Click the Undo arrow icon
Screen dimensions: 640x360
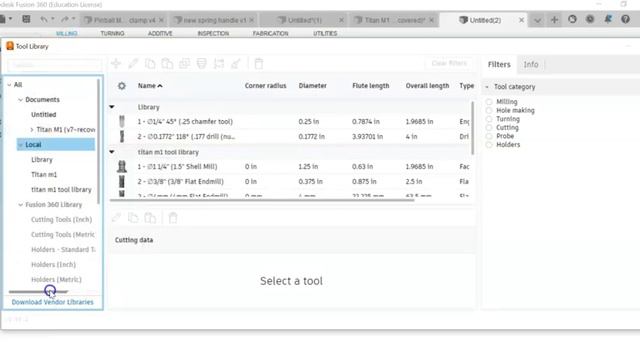[x=44, y=19]
